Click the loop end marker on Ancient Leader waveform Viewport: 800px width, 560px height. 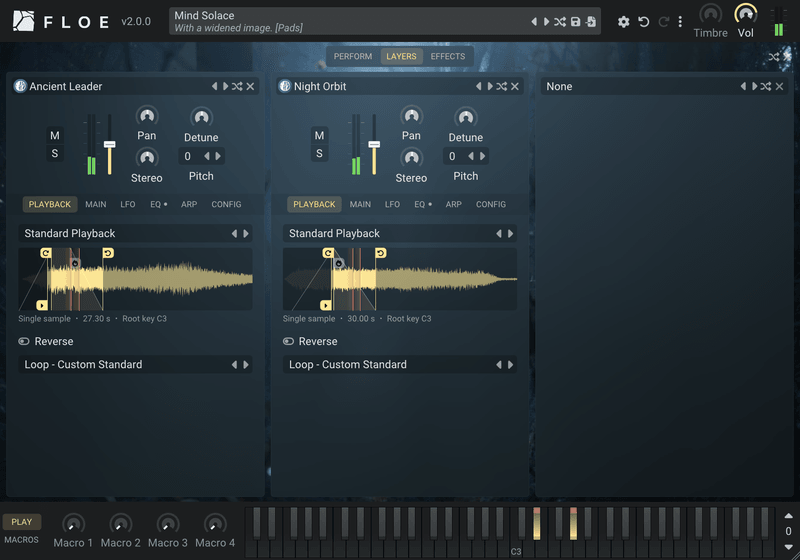[x=108, y=253]
